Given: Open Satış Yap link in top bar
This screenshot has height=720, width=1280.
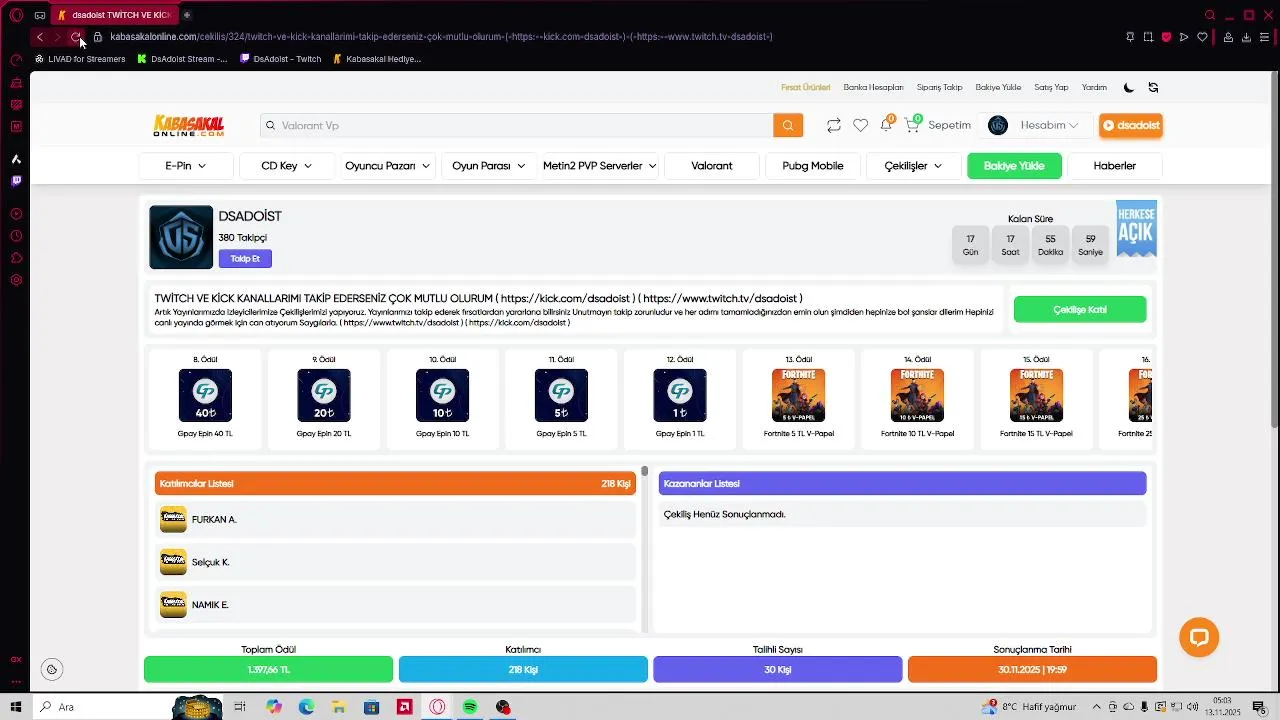Looking at the screenshot, I should click(1051, 87).
